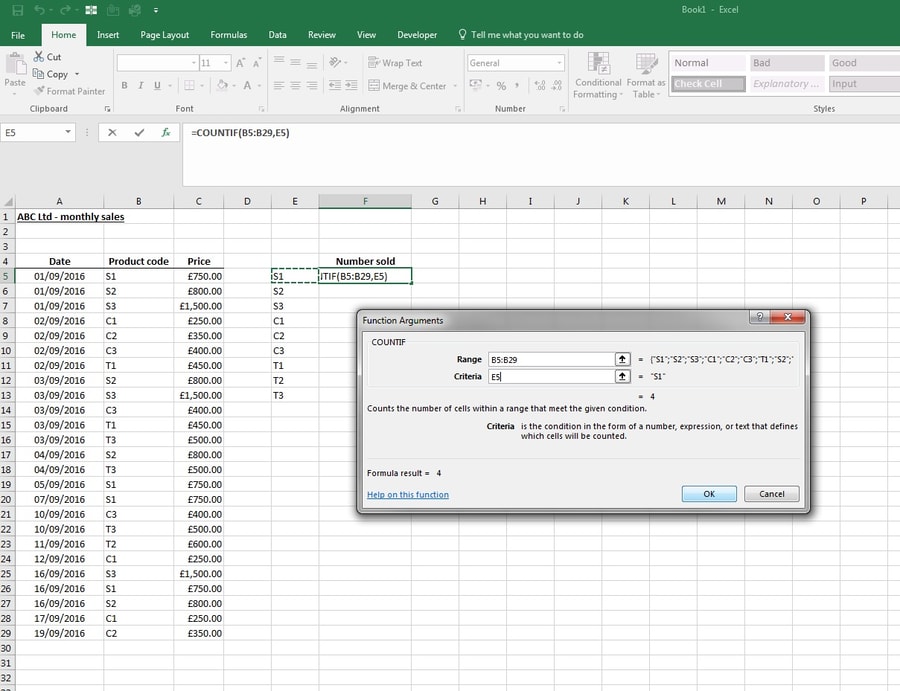Viewport: 900px width, 691px height.
Task: Click OK in the Function Arguments dialog
Action: (709, 494)
